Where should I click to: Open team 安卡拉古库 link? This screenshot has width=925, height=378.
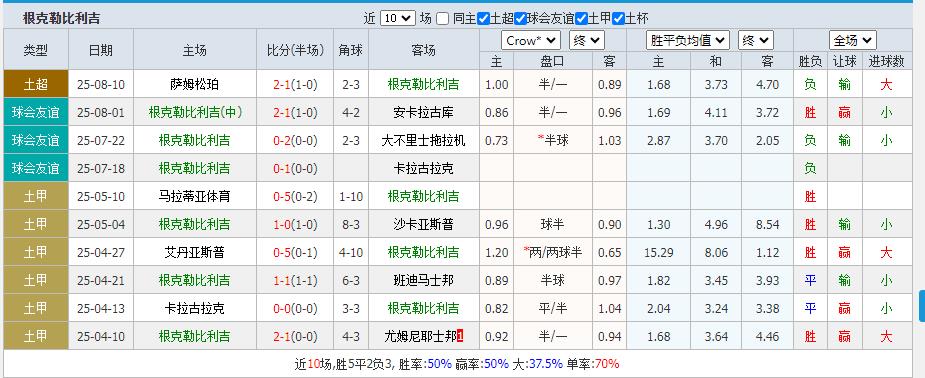click(x=424, y=112)
